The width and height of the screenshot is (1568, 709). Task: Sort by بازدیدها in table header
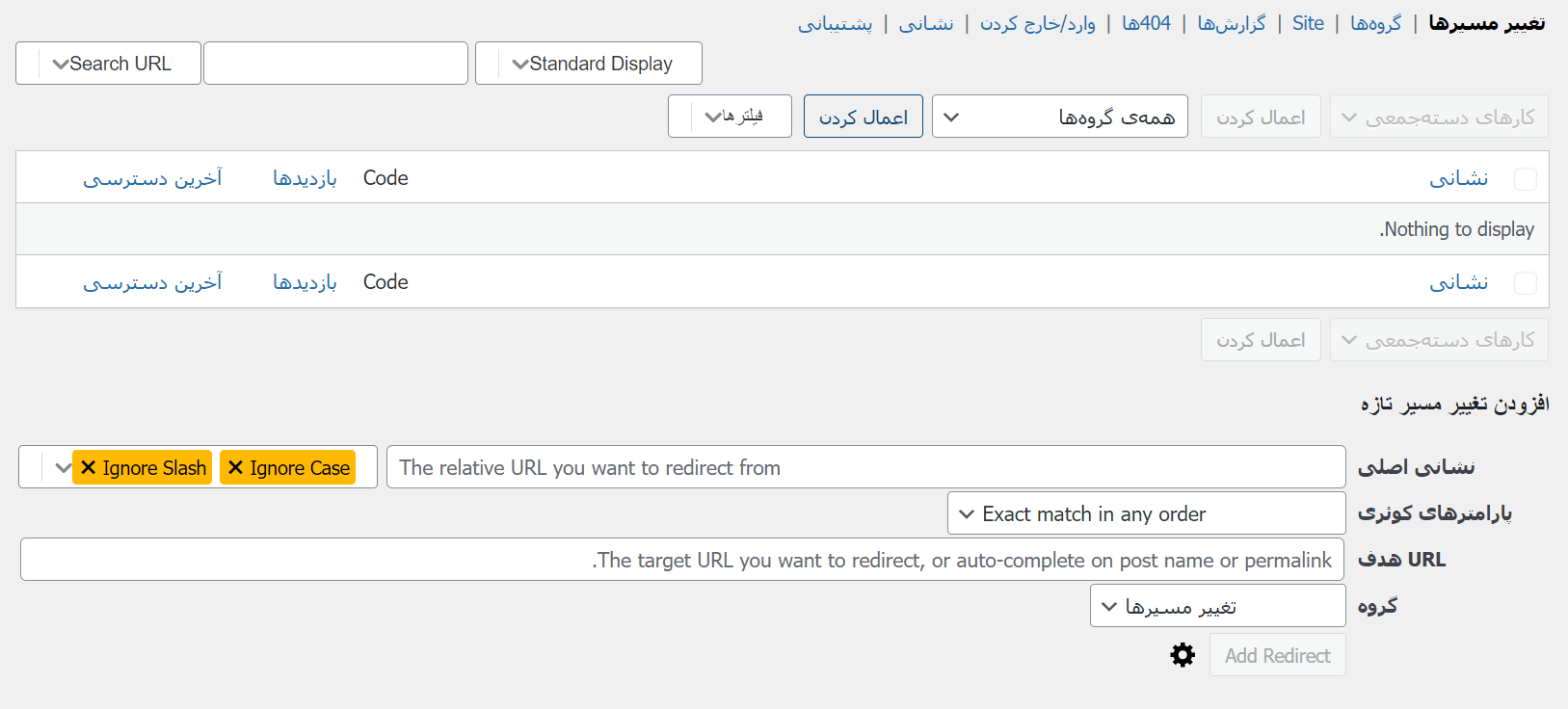tap(305, 178)
